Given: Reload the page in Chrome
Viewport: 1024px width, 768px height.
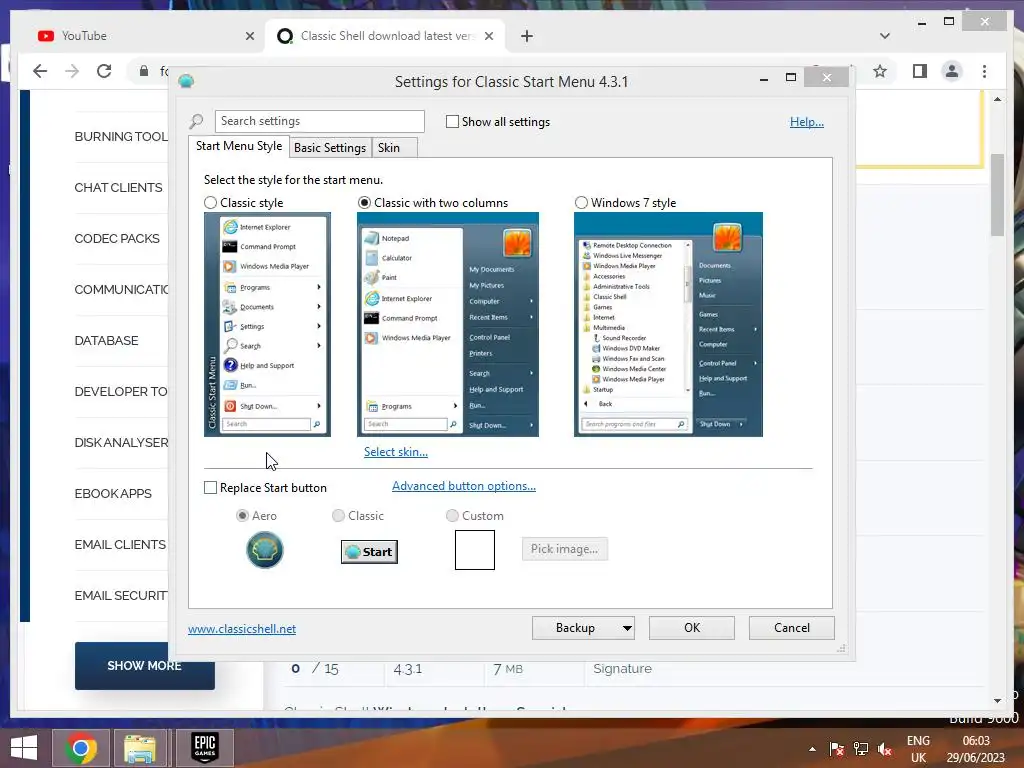Looking at the screenshot, I should tap(104, 71).
